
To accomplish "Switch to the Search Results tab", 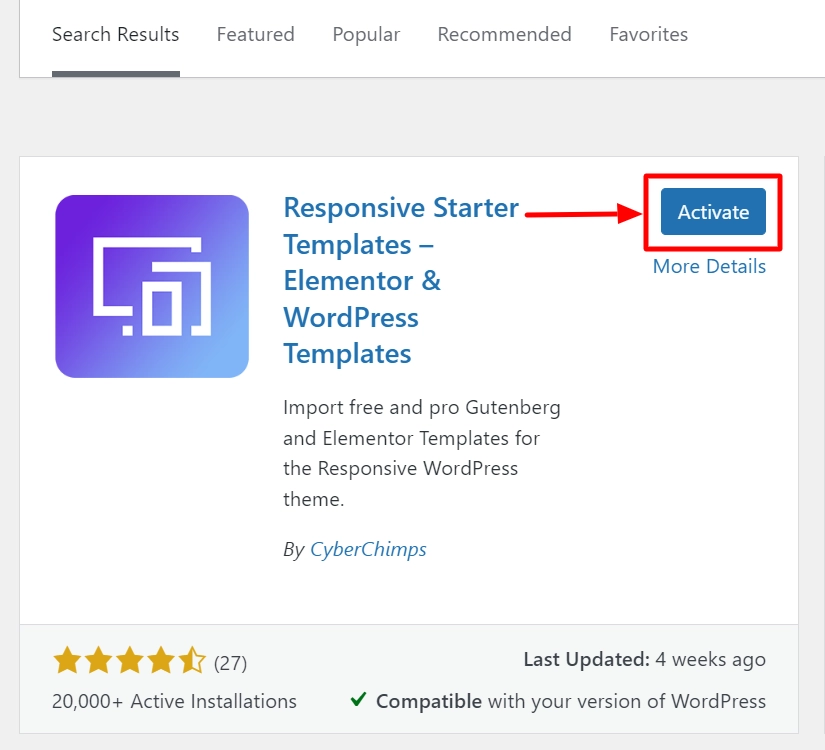I will (x=115, y=34).
